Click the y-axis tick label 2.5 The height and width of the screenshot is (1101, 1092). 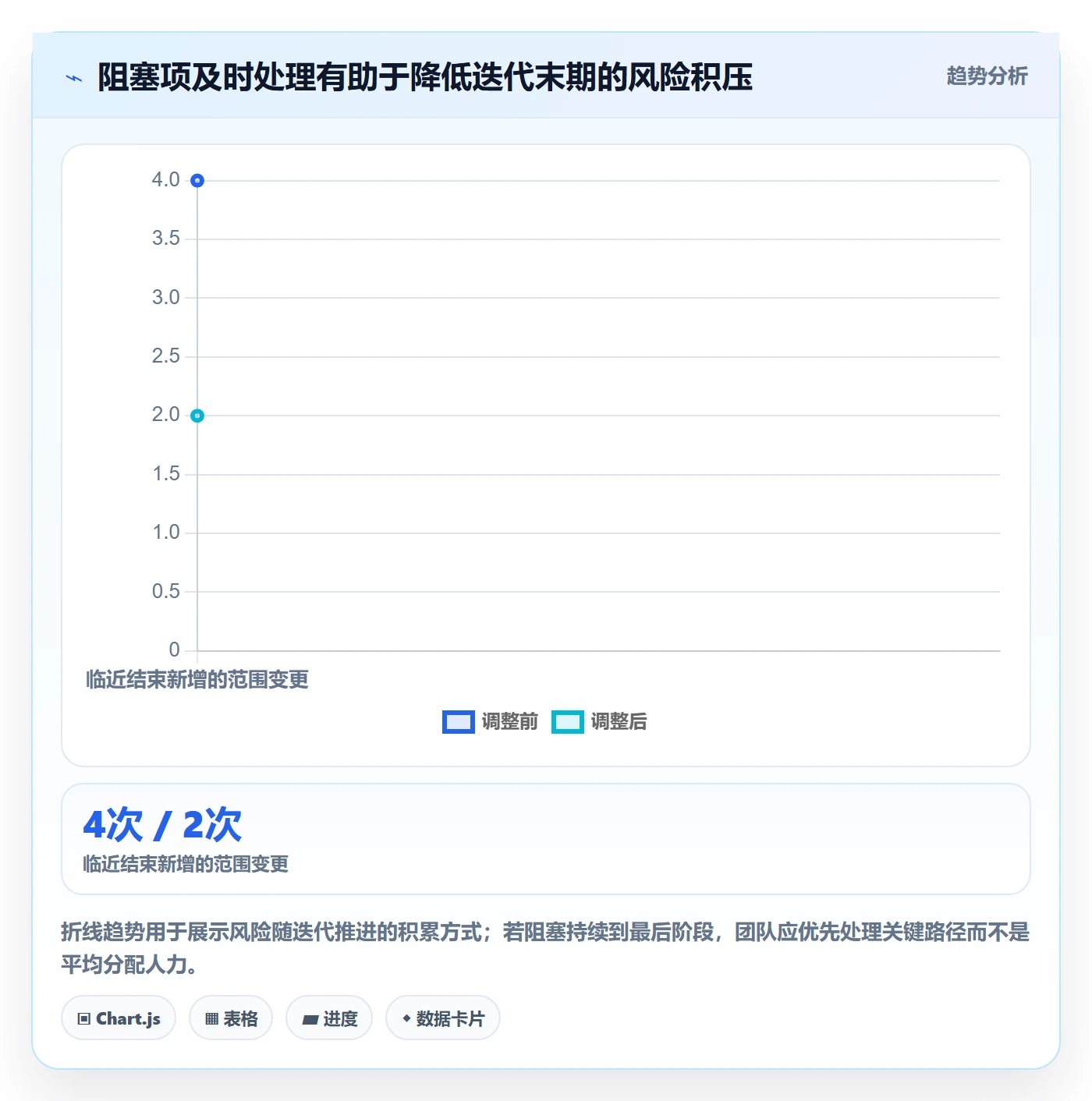165,356
